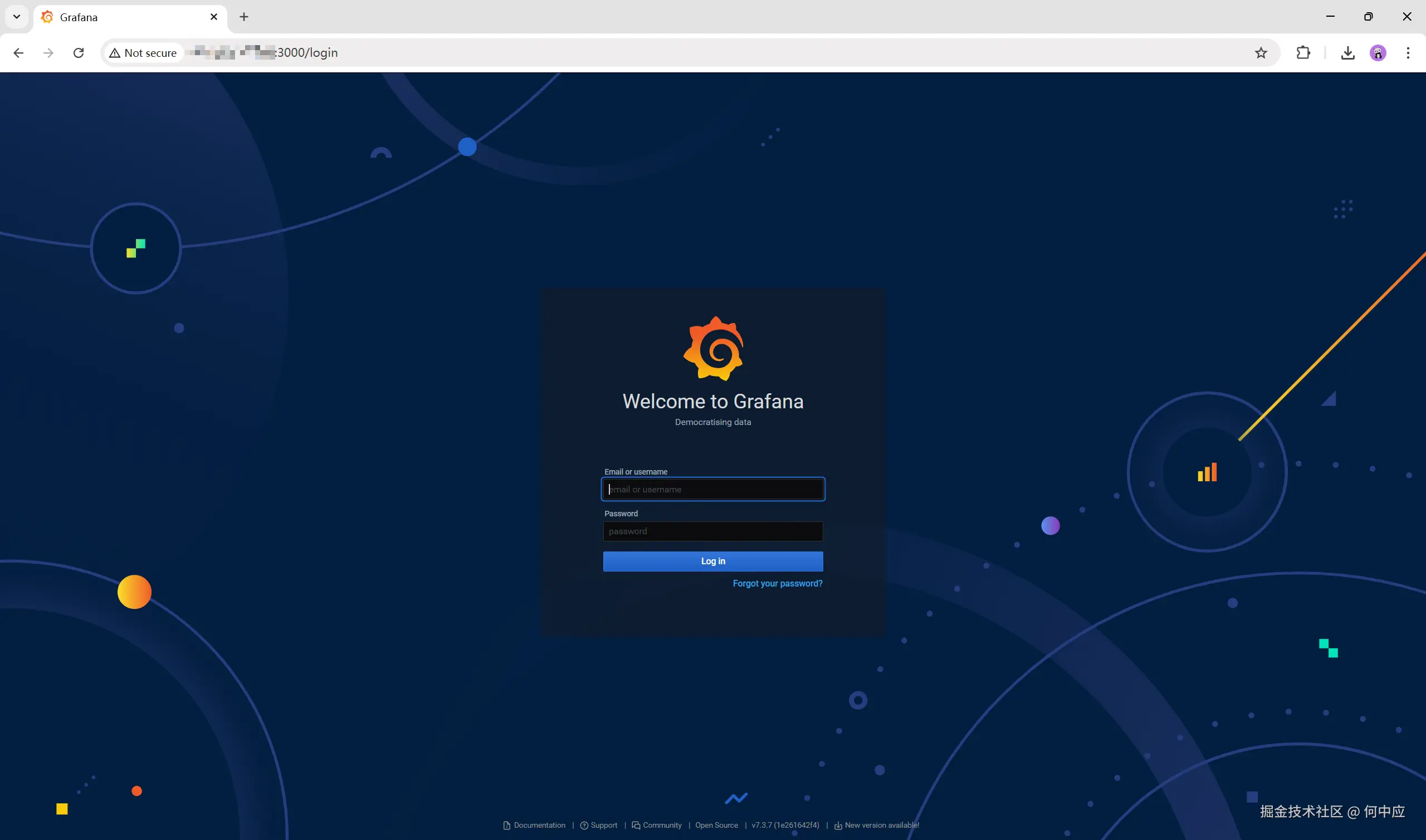This screenshot has height=840, width=1426.
Task: Open the browser extensions puzzle icon
Action: coord(1303,53)
